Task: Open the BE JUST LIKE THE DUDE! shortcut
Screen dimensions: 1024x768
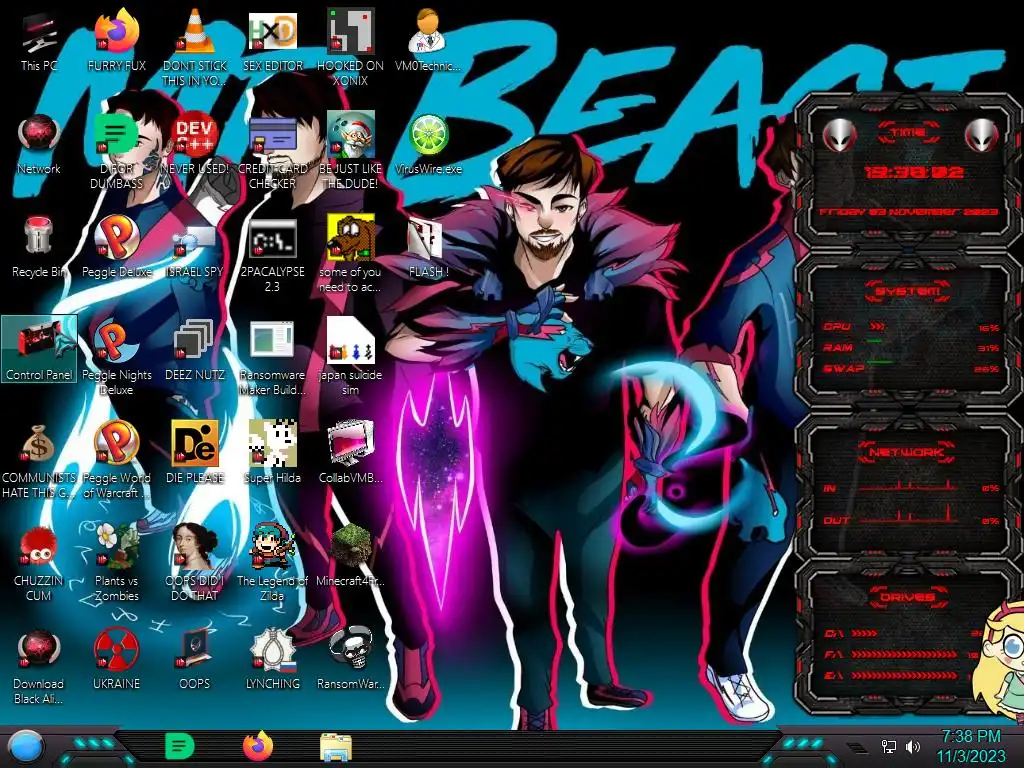Action: pos(350,152)
